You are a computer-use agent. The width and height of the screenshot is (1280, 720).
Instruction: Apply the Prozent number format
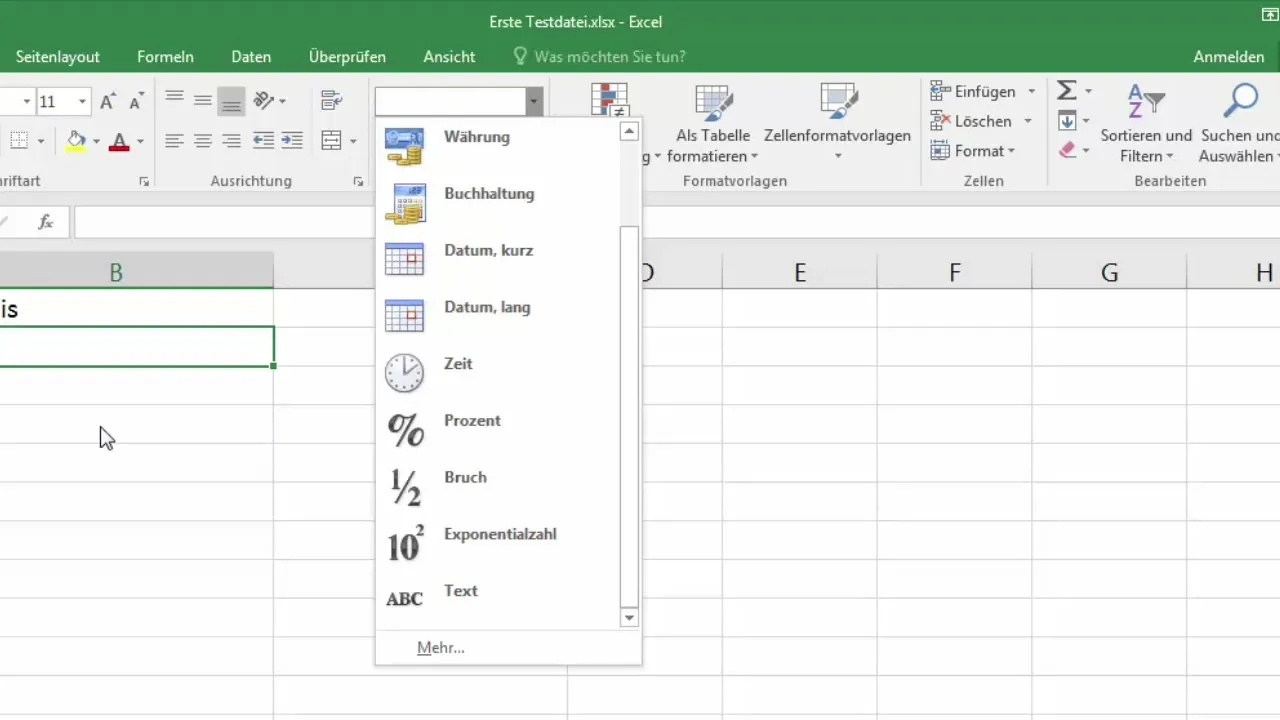(498, 429)
